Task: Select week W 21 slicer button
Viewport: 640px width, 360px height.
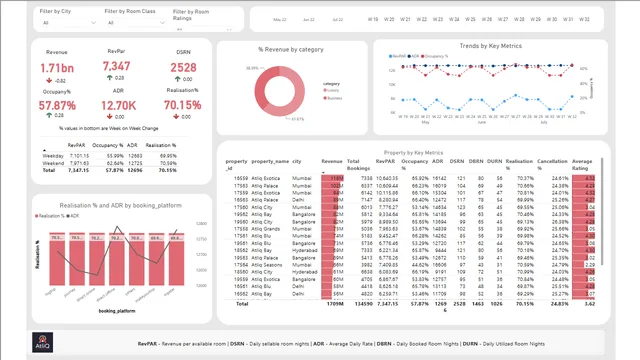Action: [x=405, y=19]
